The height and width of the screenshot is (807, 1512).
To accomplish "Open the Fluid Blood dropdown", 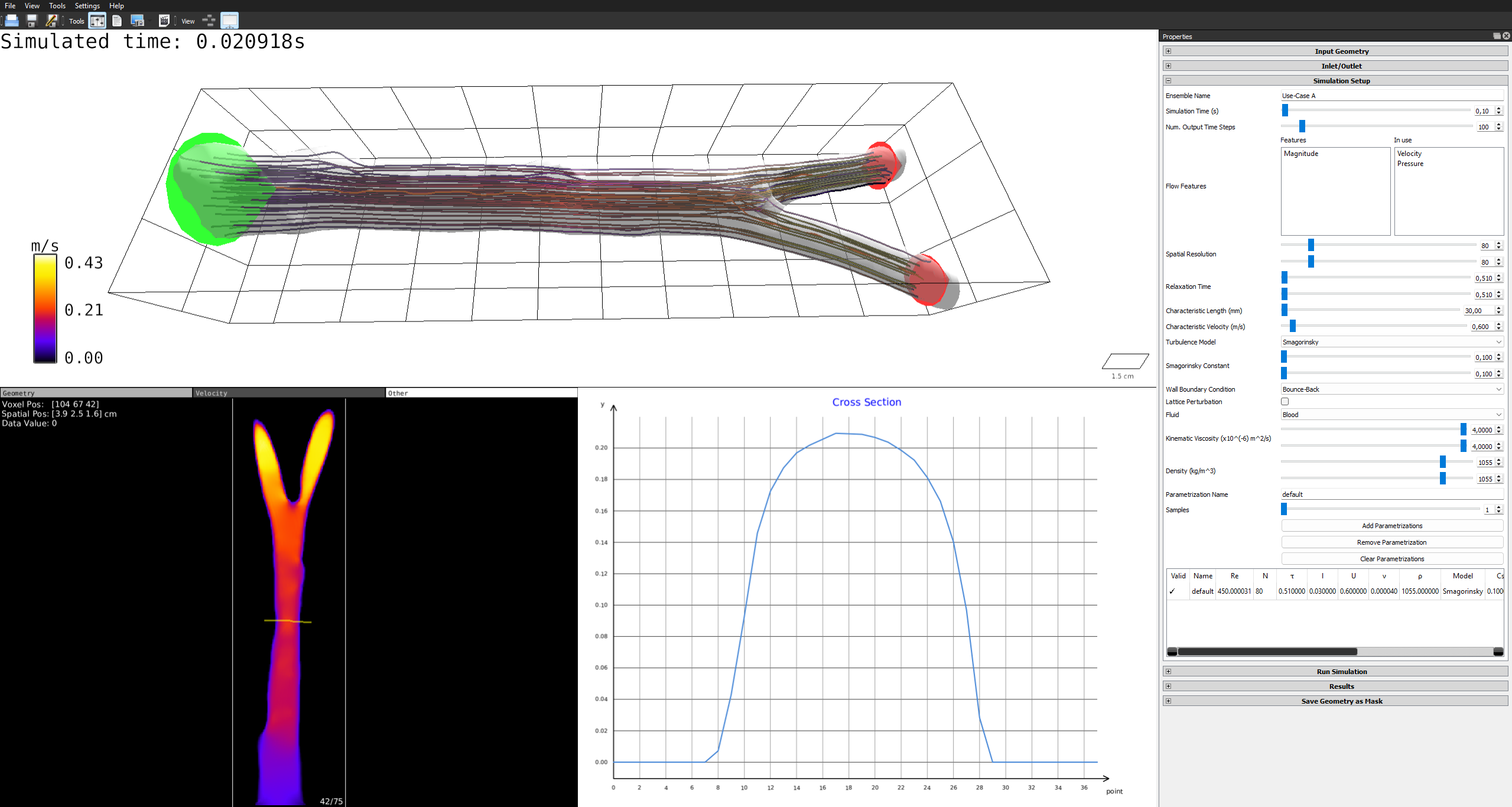I will [1391, 415].
